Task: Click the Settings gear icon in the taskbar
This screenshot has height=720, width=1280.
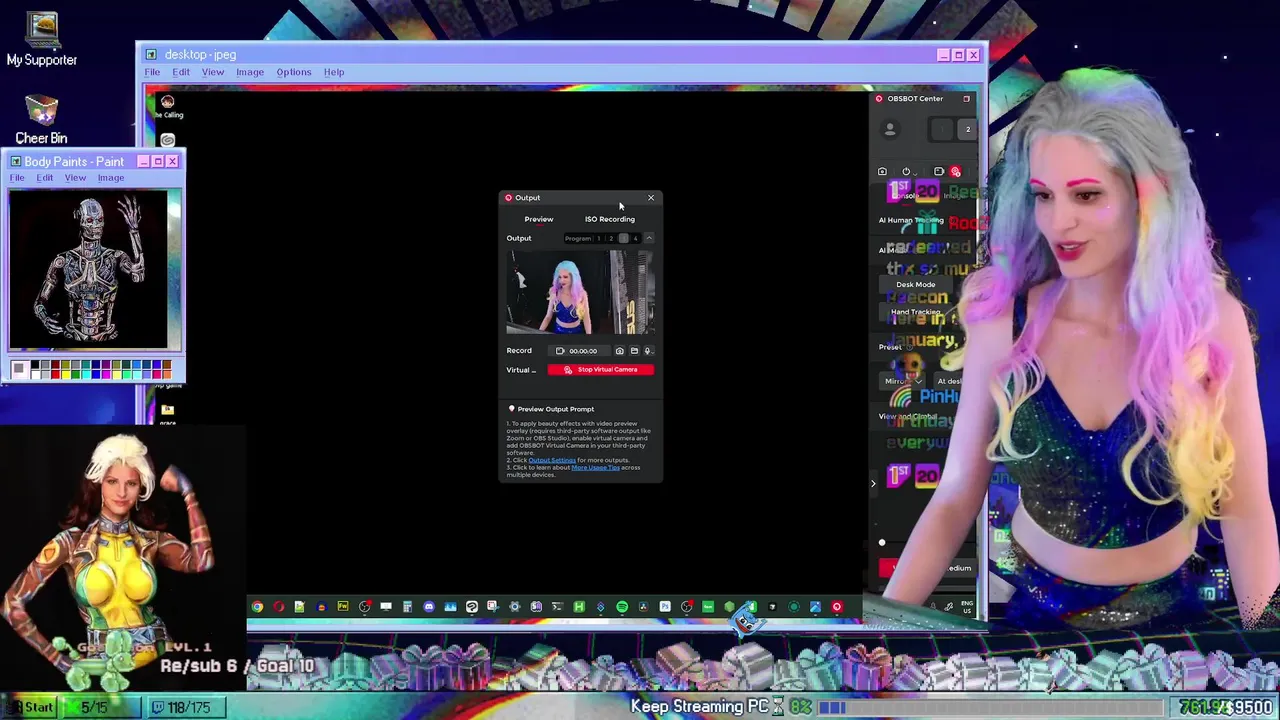Action: click(x=514, y=606)
